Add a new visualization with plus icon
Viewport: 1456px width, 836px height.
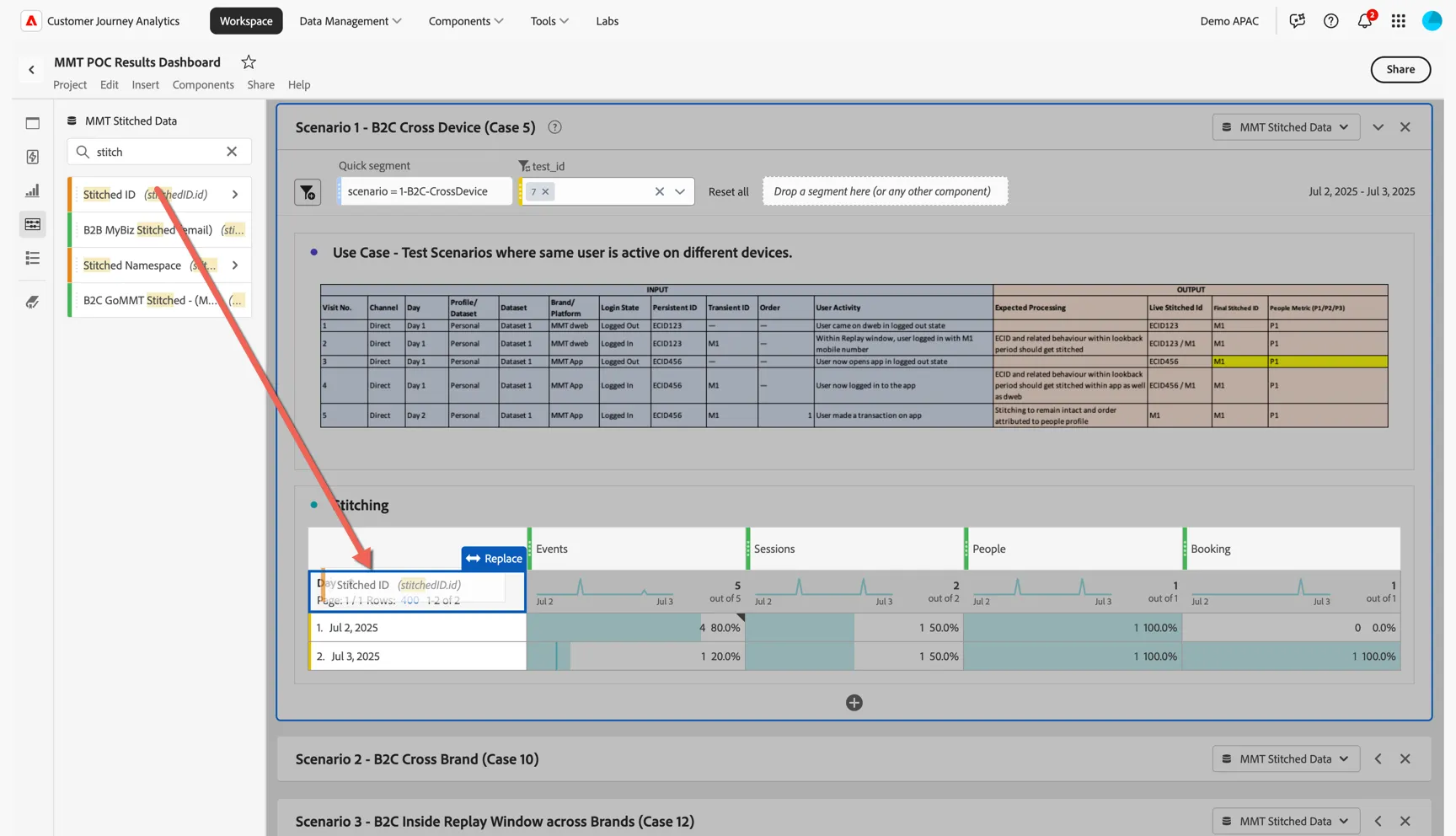pos(854,703)
